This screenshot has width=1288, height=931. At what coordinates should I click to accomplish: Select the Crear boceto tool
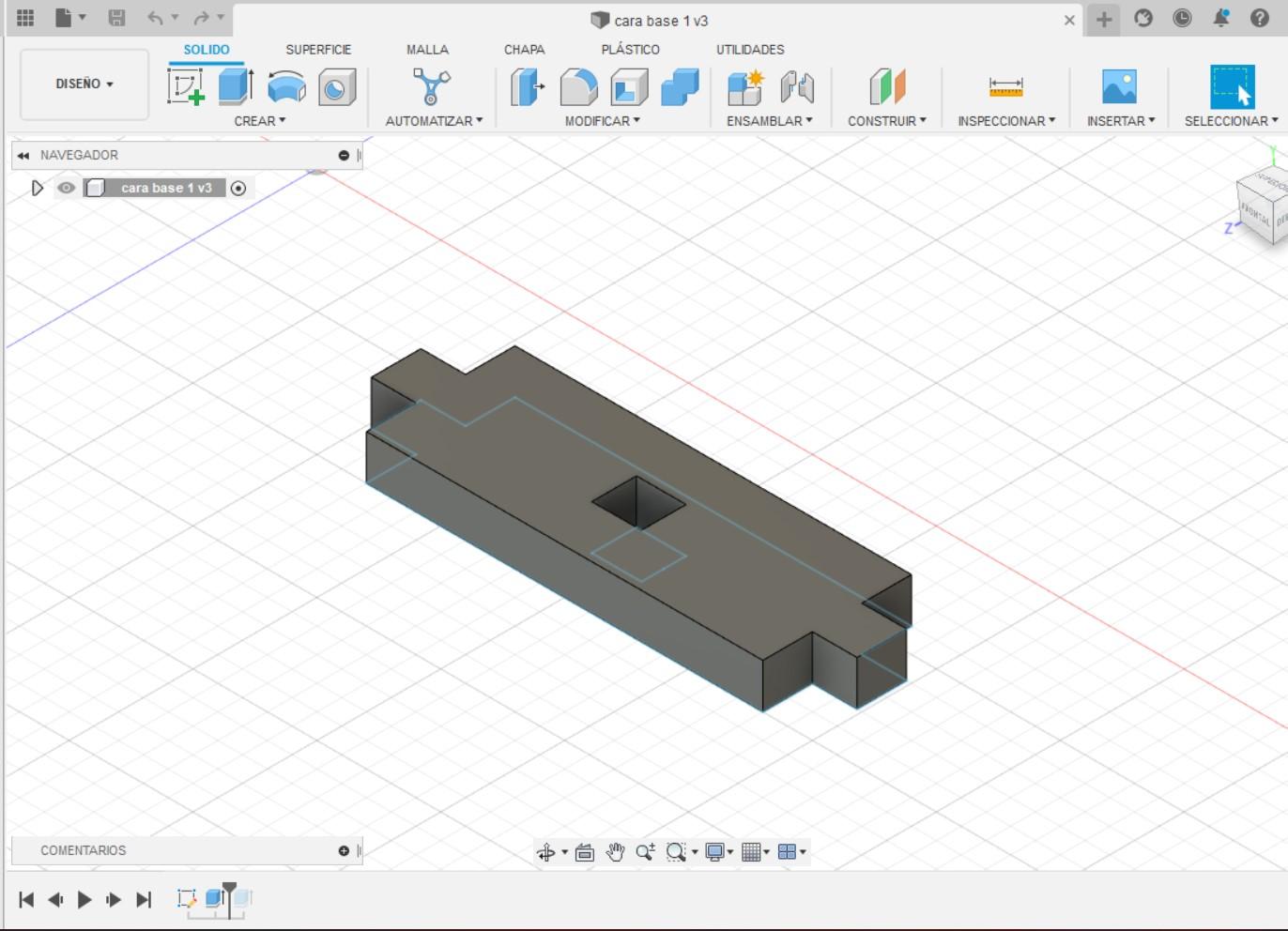point(185,86)
